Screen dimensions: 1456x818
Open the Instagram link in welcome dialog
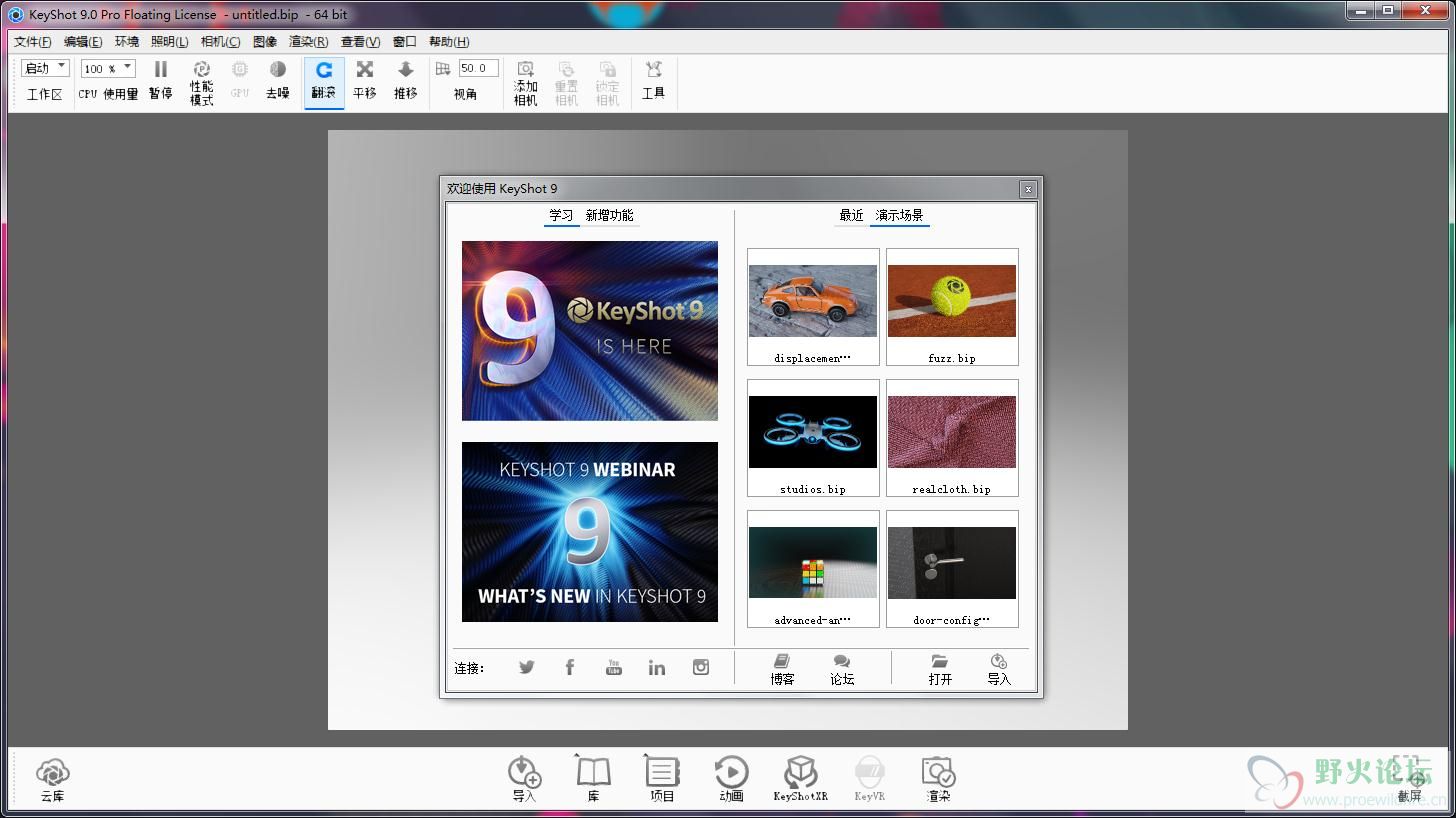701,667
